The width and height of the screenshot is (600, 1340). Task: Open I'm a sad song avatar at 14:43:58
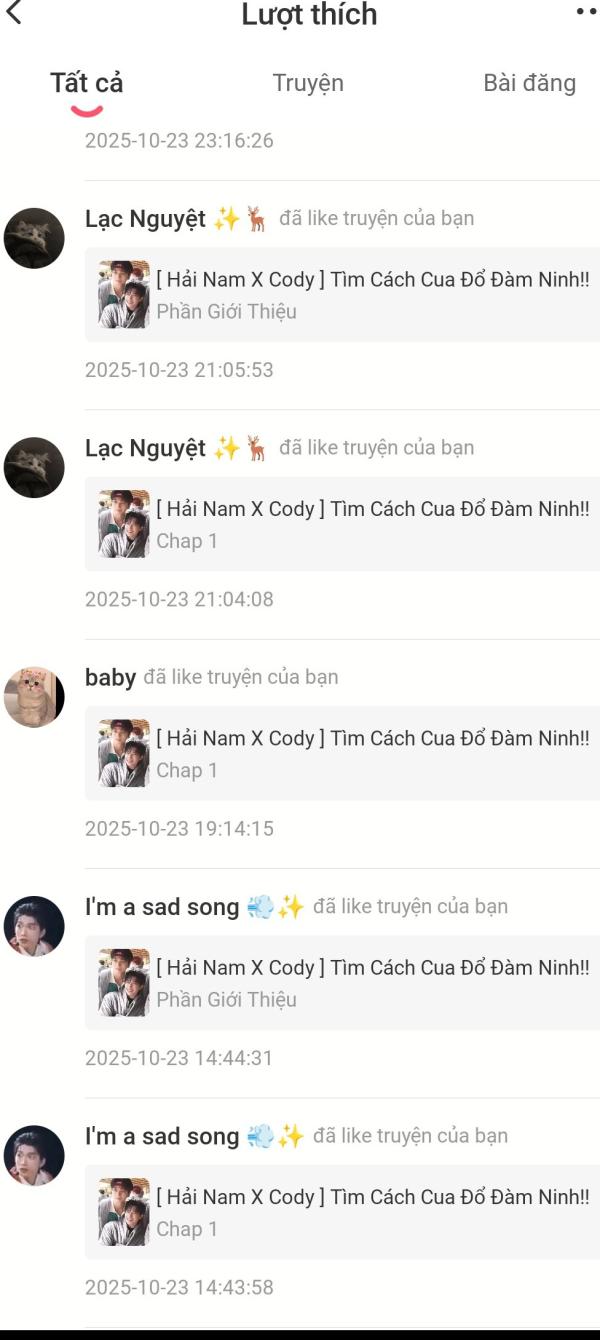point(34,1156)
